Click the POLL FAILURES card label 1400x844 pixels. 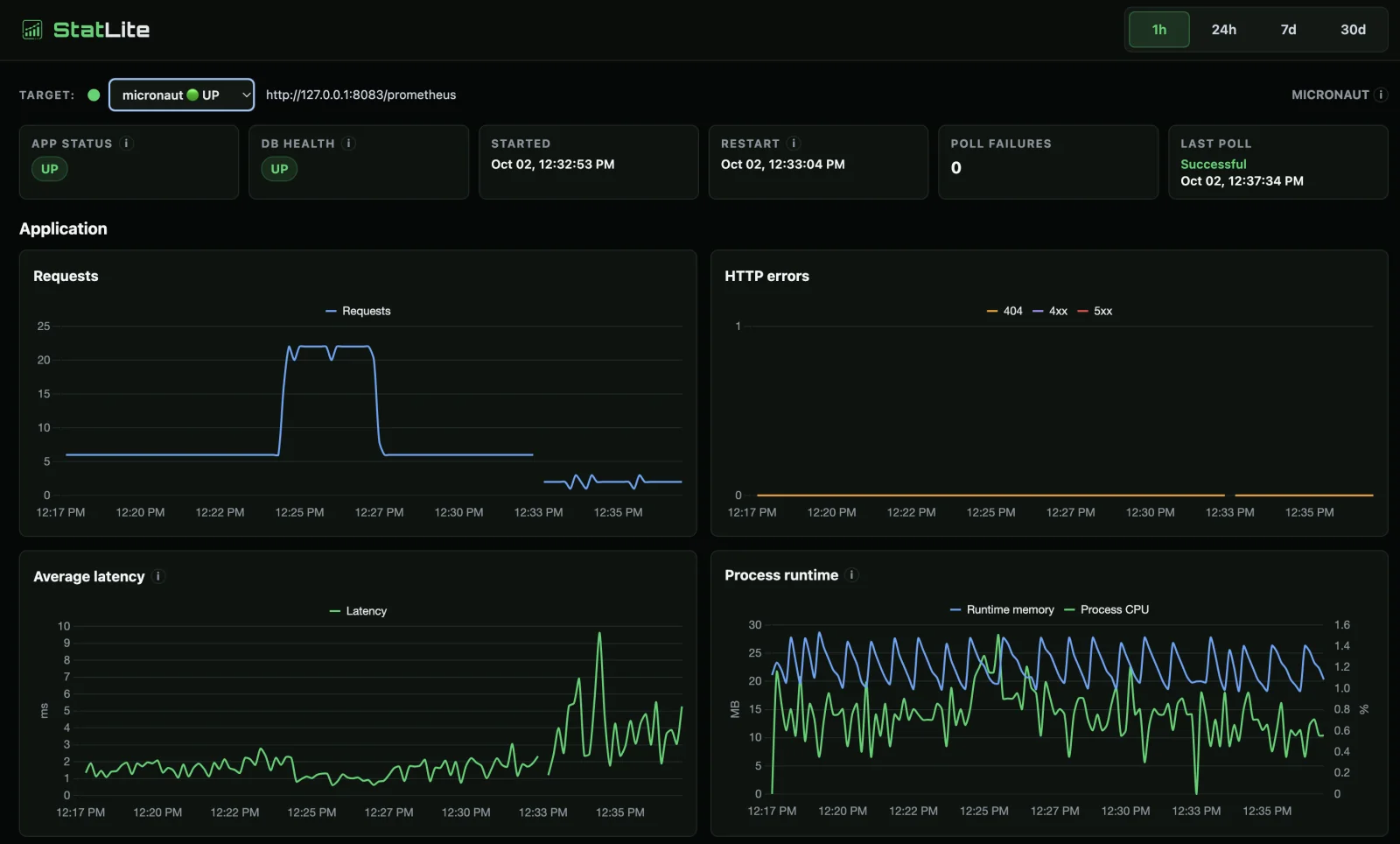1001,144
